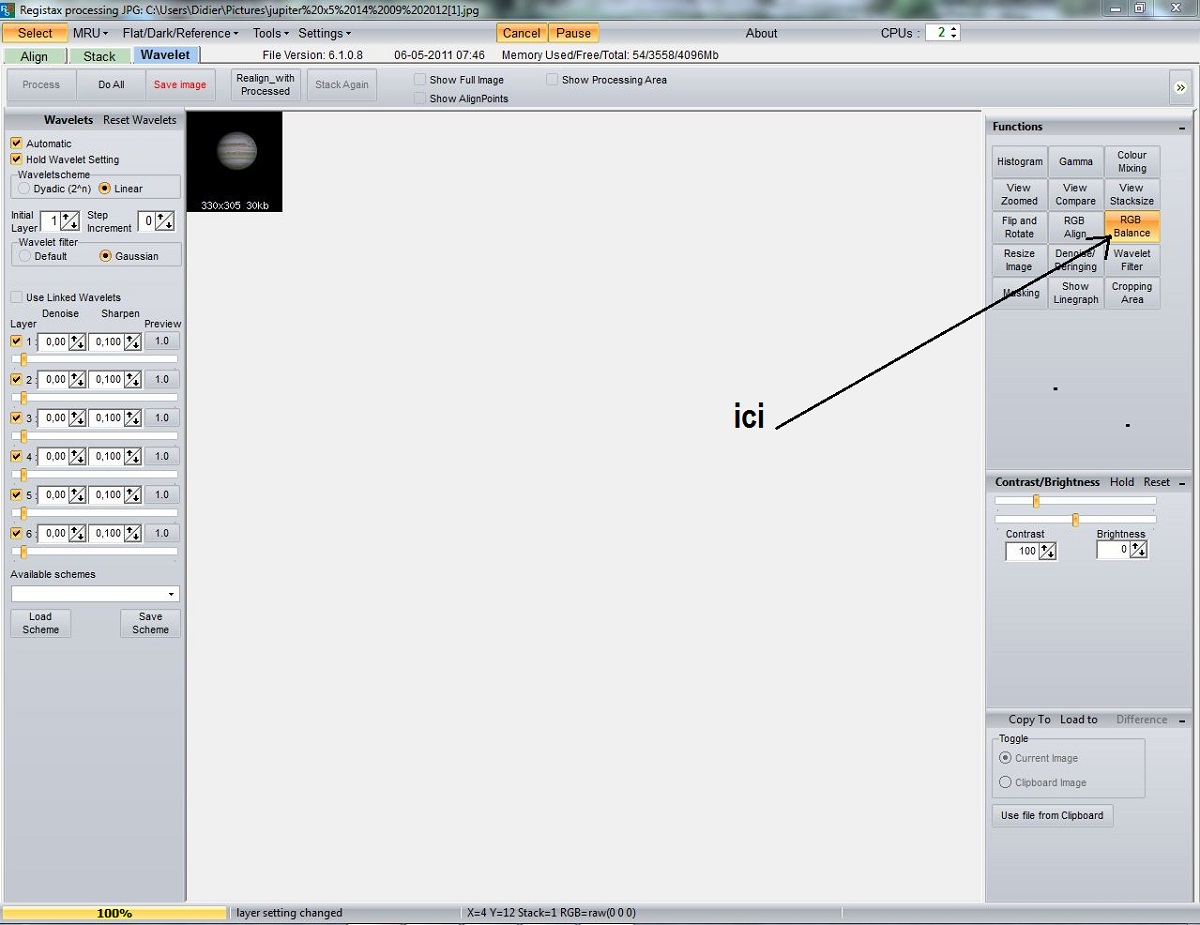The image size is (1200, 925).
Task: Select Current Image toggle option
Action: 1006,758
